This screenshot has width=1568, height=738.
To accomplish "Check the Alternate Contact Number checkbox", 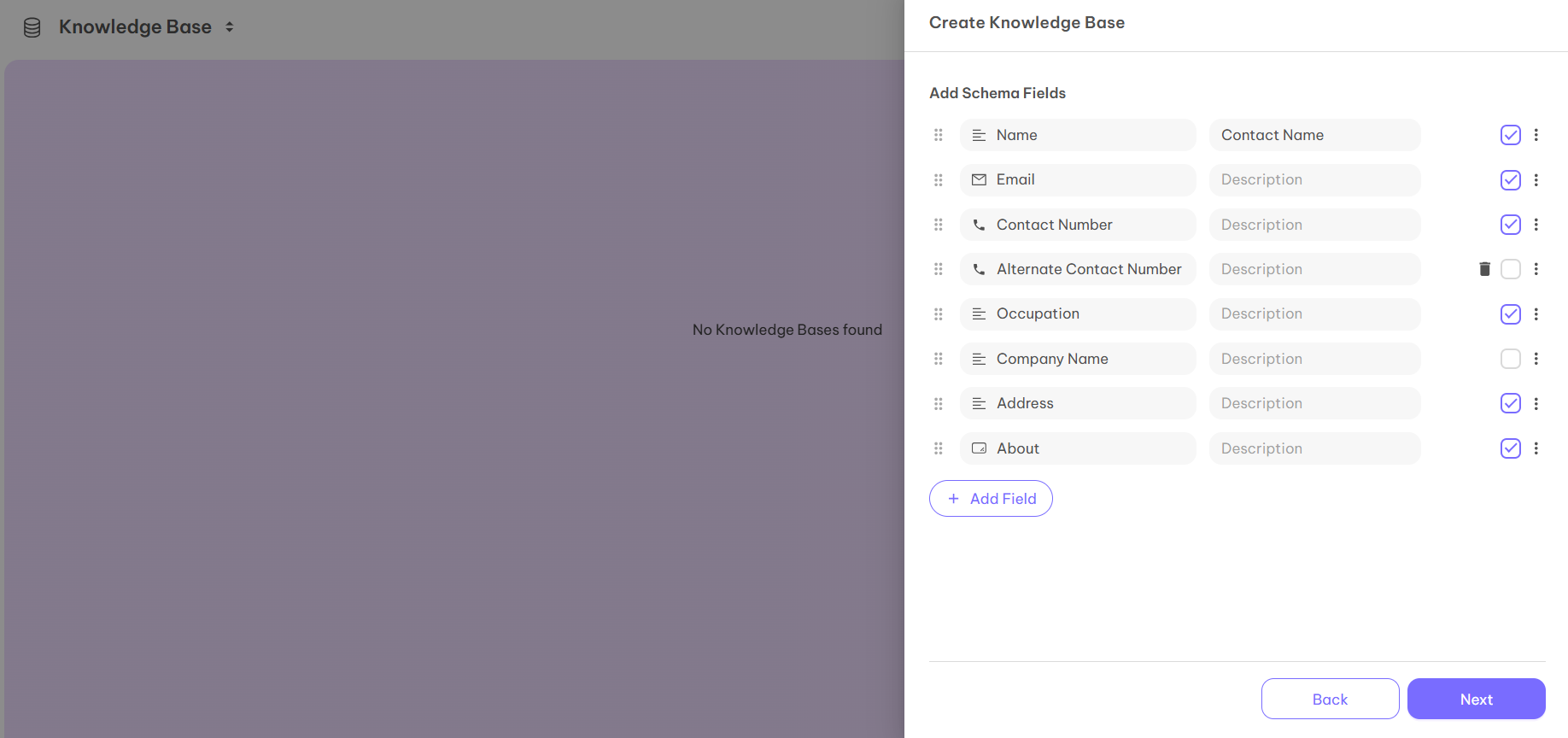I will [x=1511, y=269].
